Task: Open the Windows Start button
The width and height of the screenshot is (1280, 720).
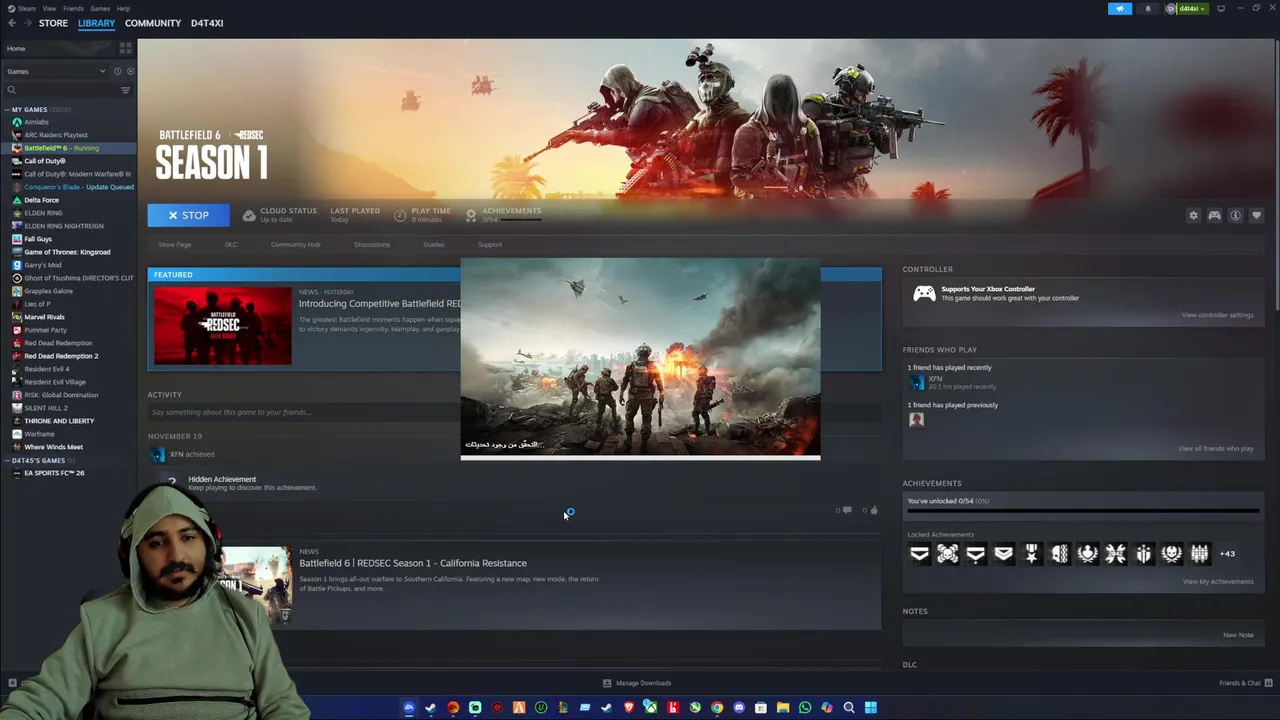Action: click(871, 707)
